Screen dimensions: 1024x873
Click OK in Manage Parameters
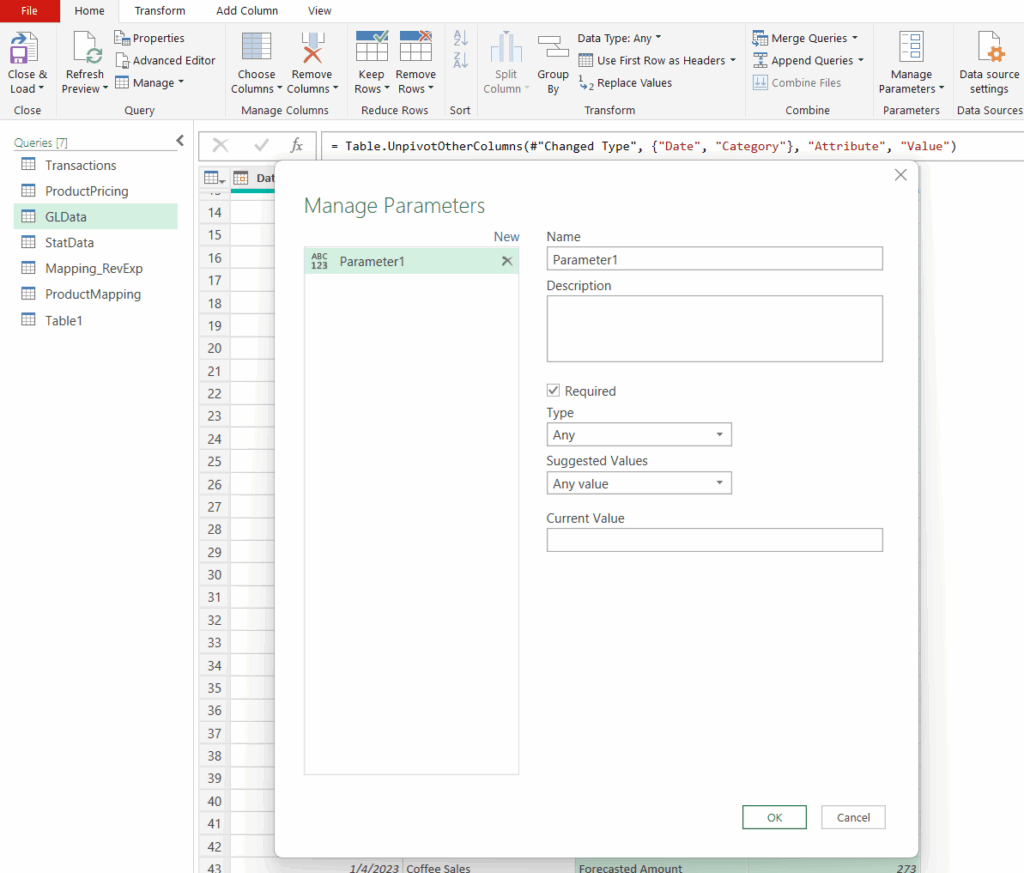tap(775, 817)
